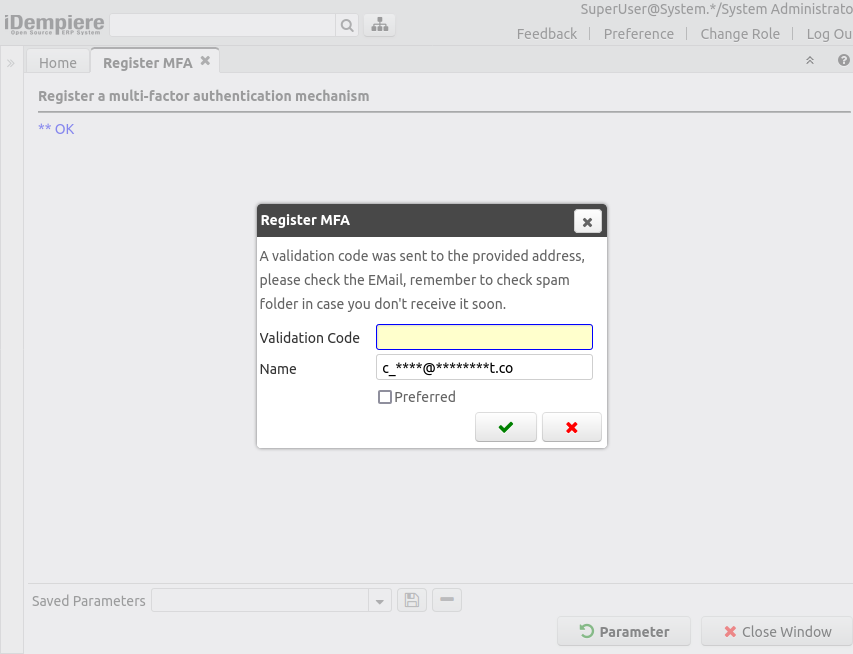Click the help question mark icon

pos(843,61)
